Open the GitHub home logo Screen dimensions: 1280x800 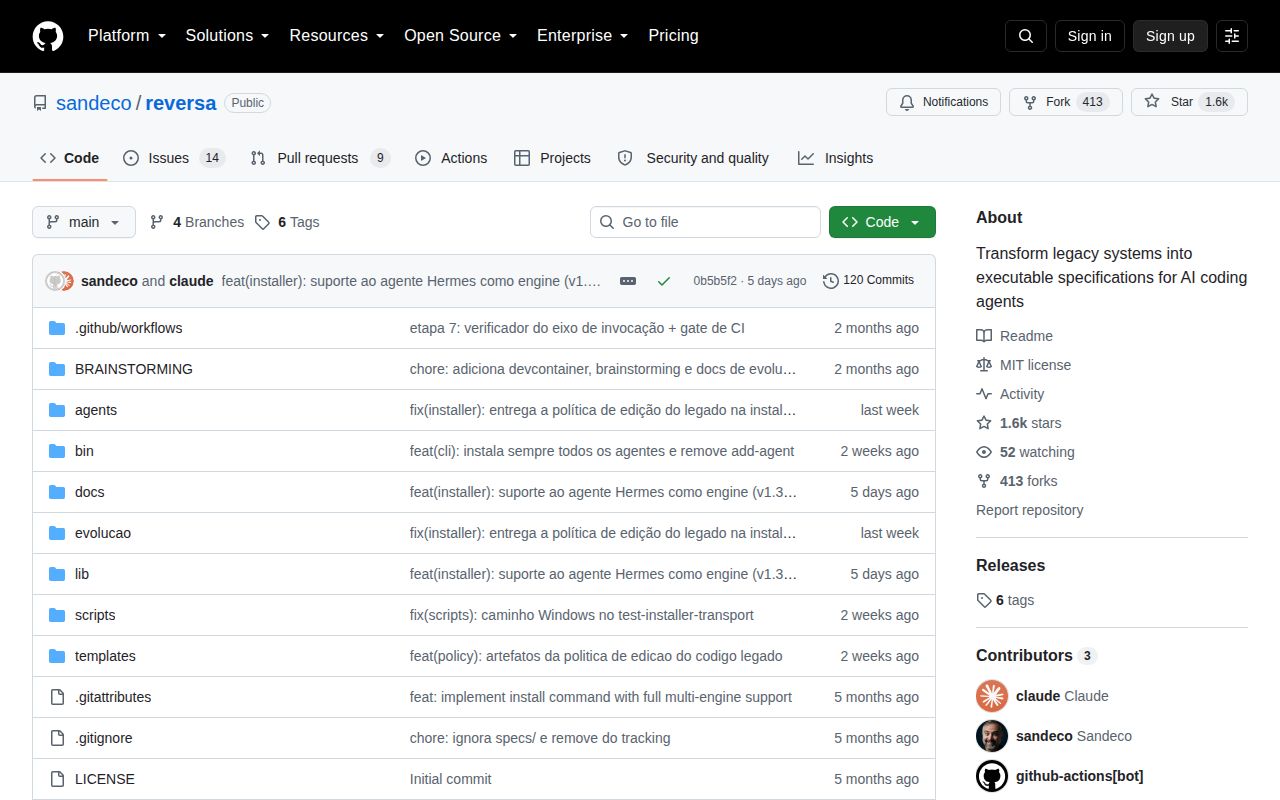(48, 36)
